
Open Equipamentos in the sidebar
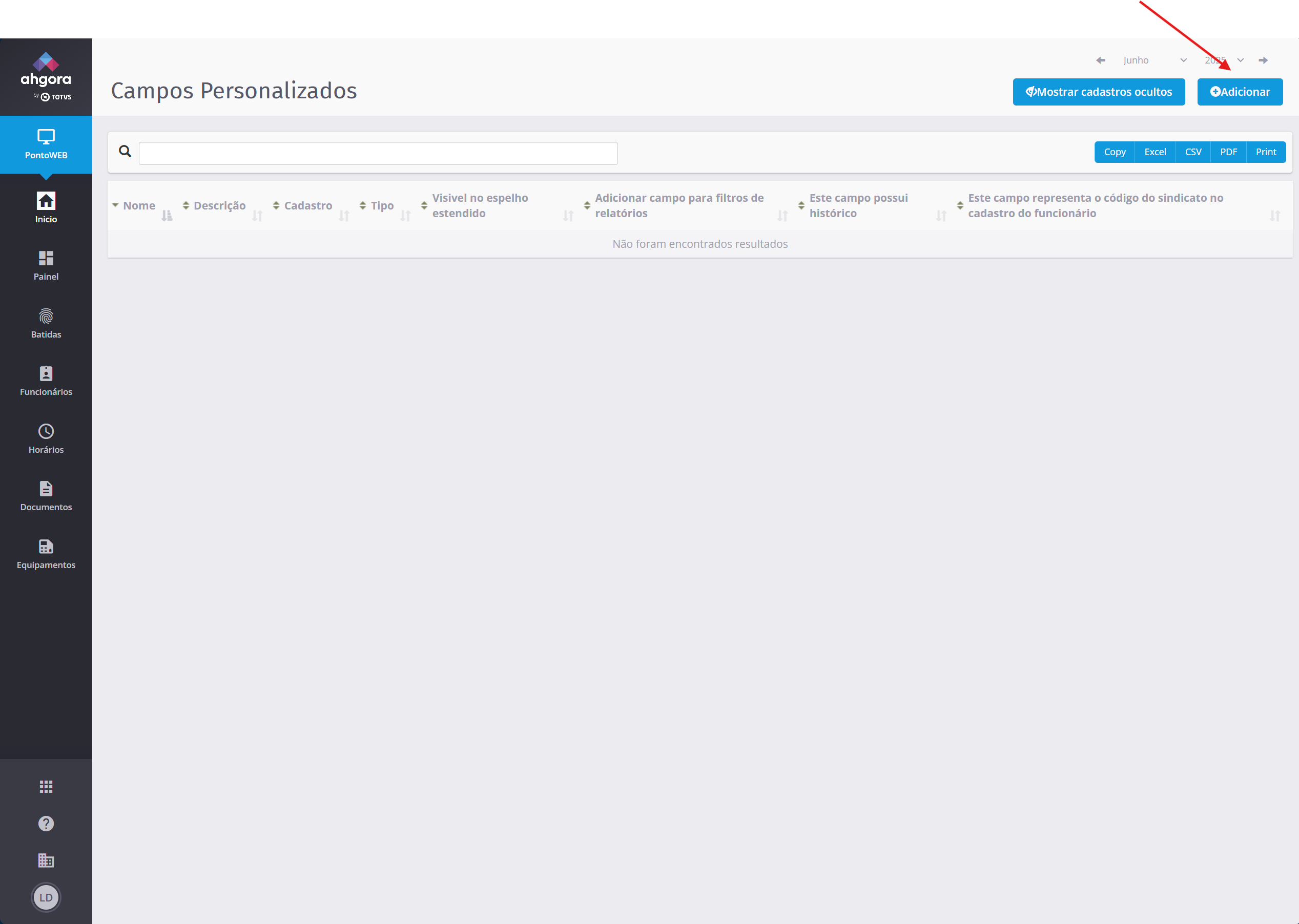pyautogui.click(x=46, y=554)
